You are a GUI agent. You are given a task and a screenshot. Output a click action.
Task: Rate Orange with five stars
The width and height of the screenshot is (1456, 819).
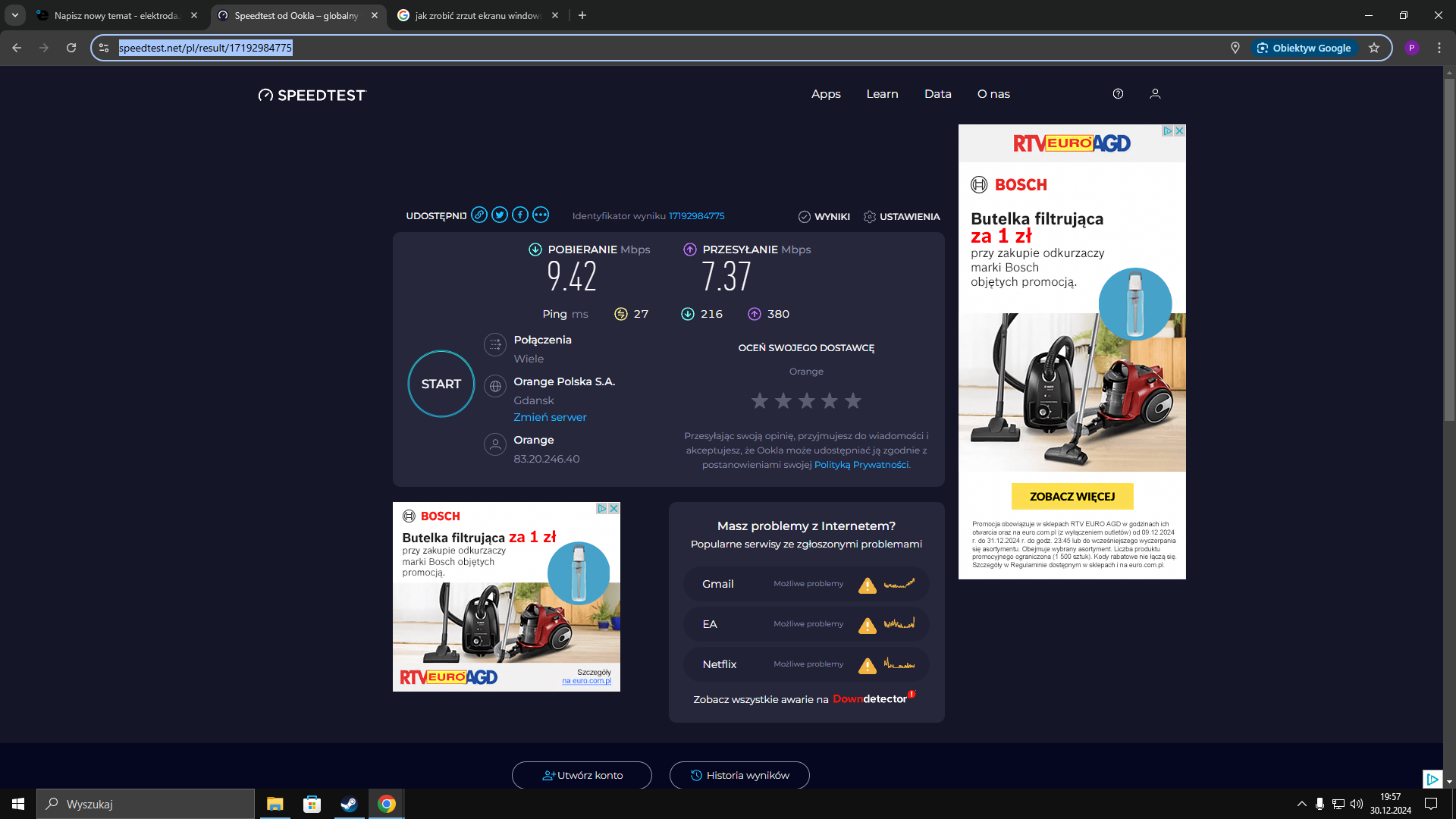(853, 400)
